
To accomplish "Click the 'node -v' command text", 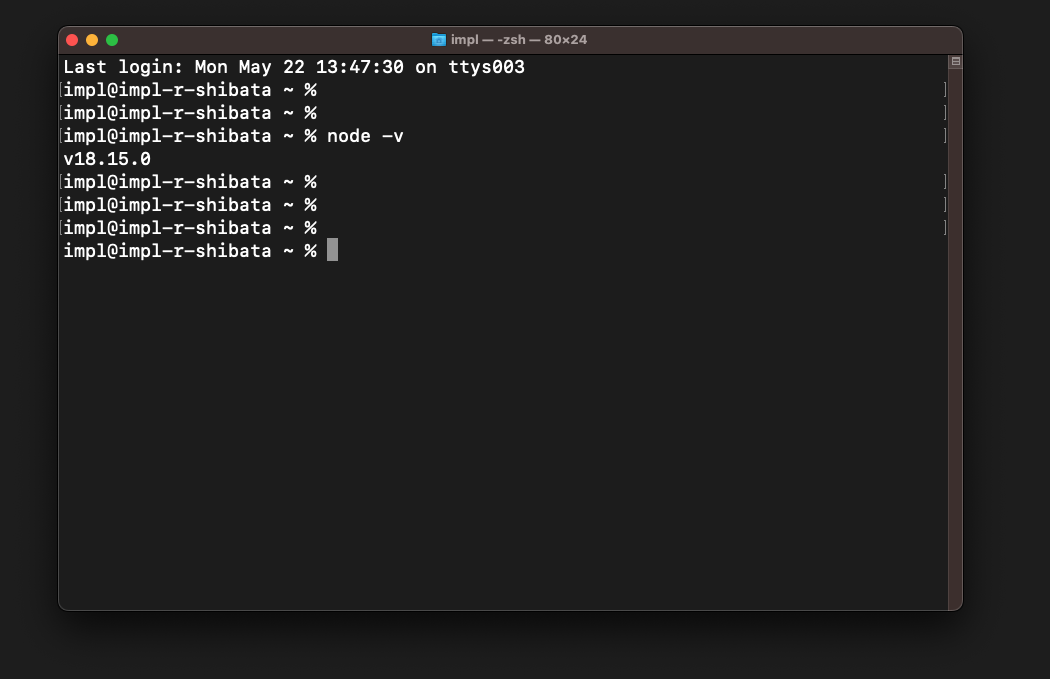I will pyautogui.click(x=365, y=136).
